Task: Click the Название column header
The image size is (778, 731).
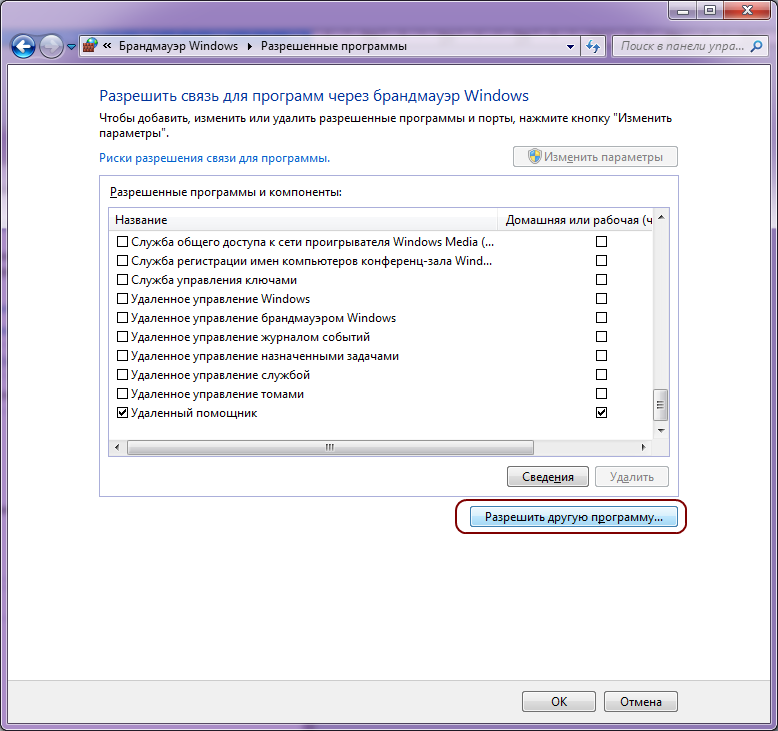Action: (x=303, y=220)
